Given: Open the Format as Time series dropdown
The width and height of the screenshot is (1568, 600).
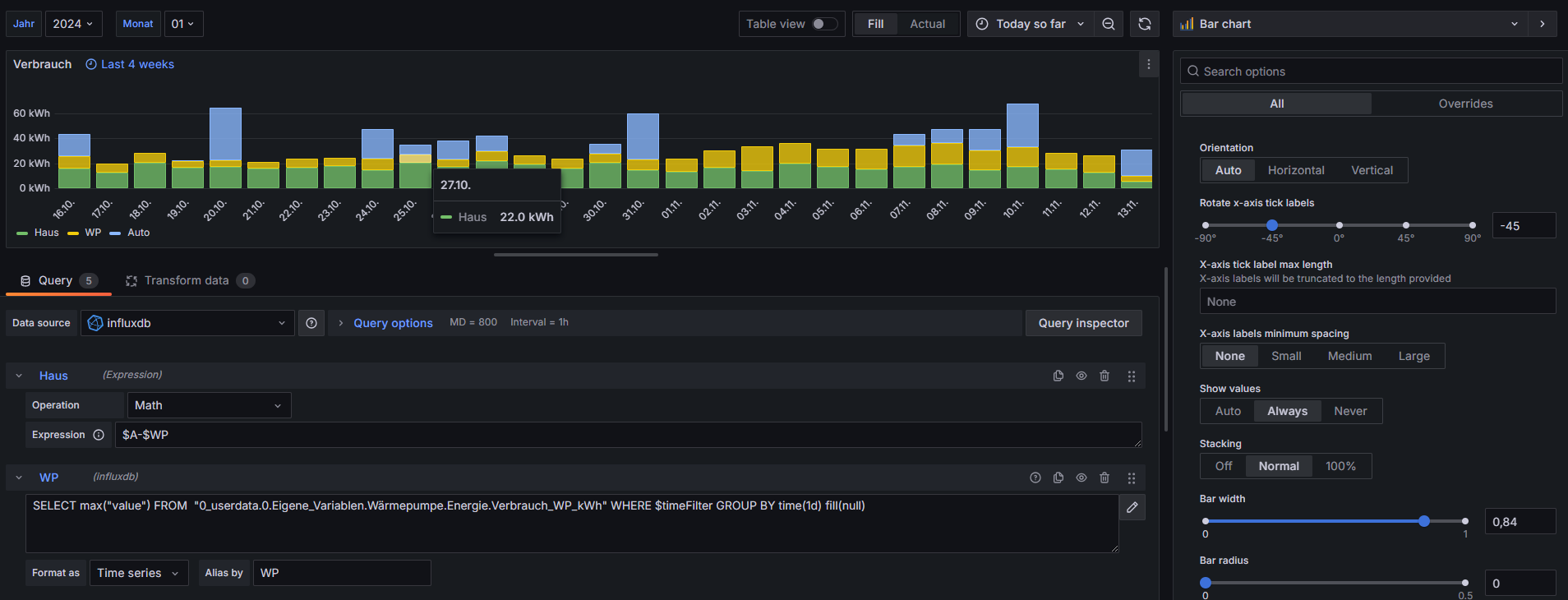Looking at the screenshot, I should coord(139,573).
